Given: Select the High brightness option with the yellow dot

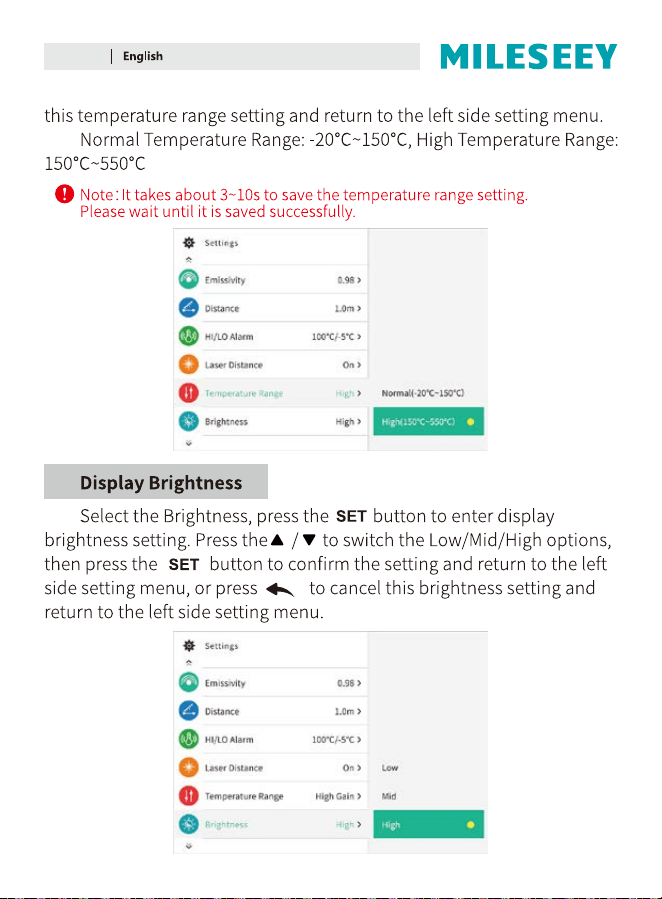Looking at the screenshot, I should point(429,824).
